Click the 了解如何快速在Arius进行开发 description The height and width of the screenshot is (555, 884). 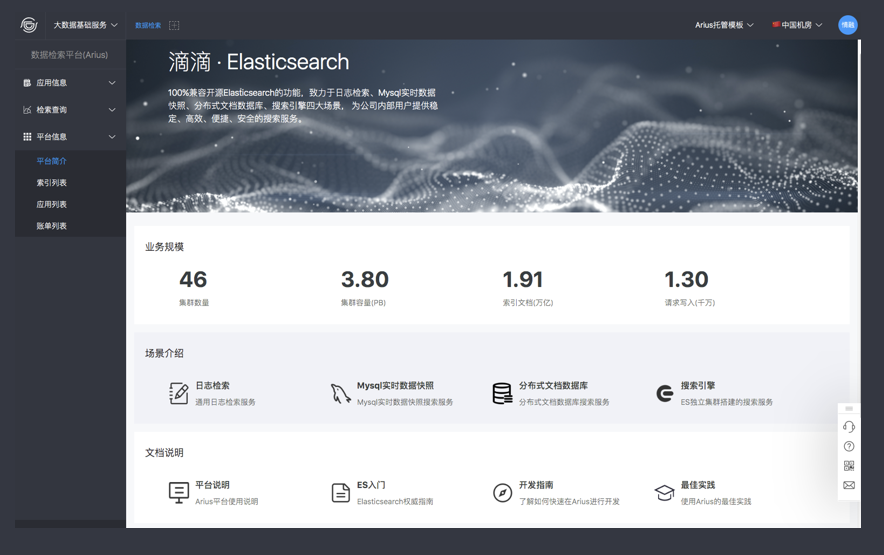click(569, 501)
